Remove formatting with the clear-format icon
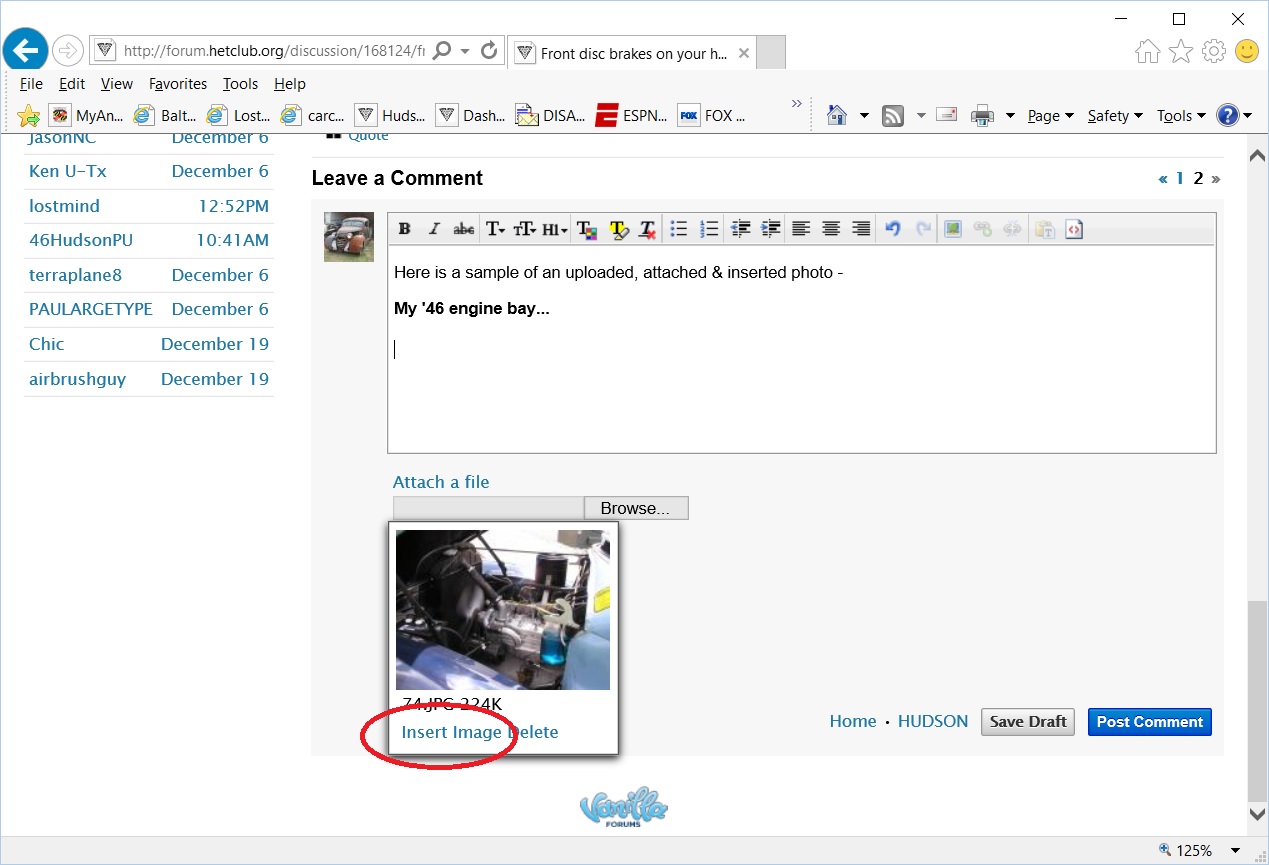 tap(647, 229)
